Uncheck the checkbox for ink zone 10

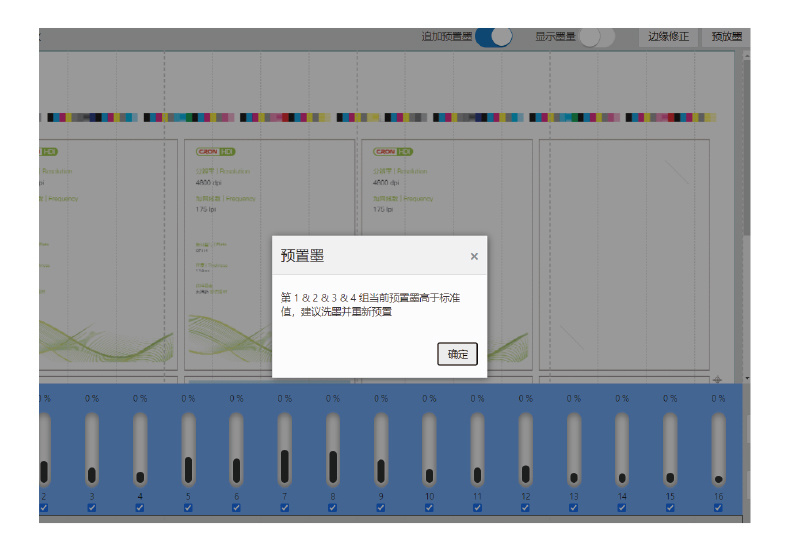[429, 507]
